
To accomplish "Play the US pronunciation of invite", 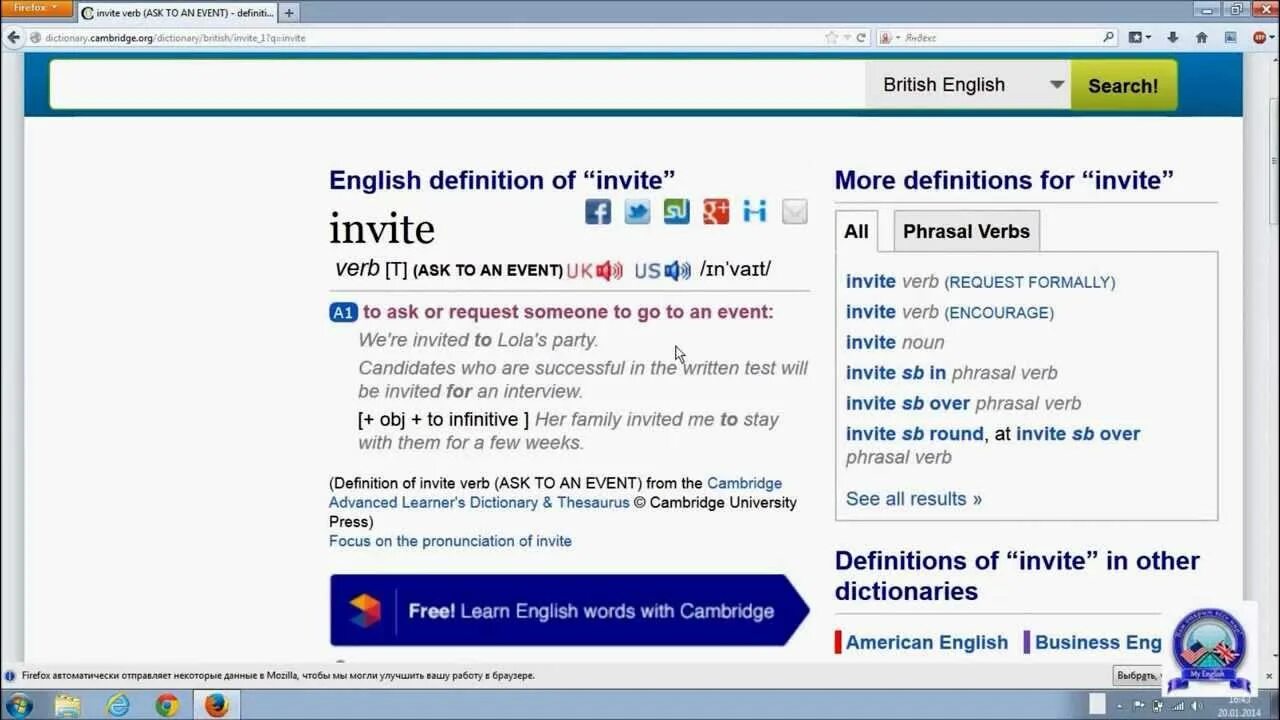I will click(x=678, y=270).
